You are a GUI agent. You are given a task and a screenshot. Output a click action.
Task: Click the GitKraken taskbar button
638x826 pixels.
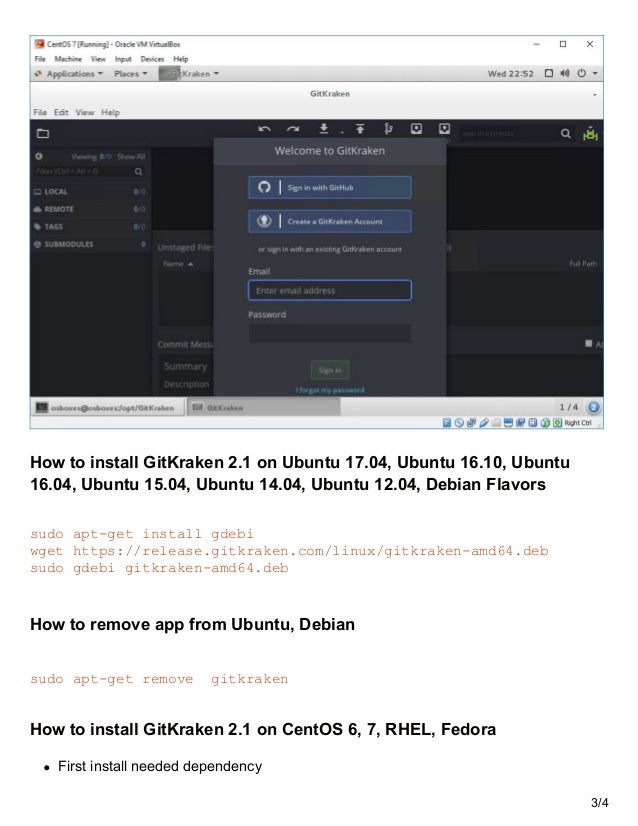point(263,407)
